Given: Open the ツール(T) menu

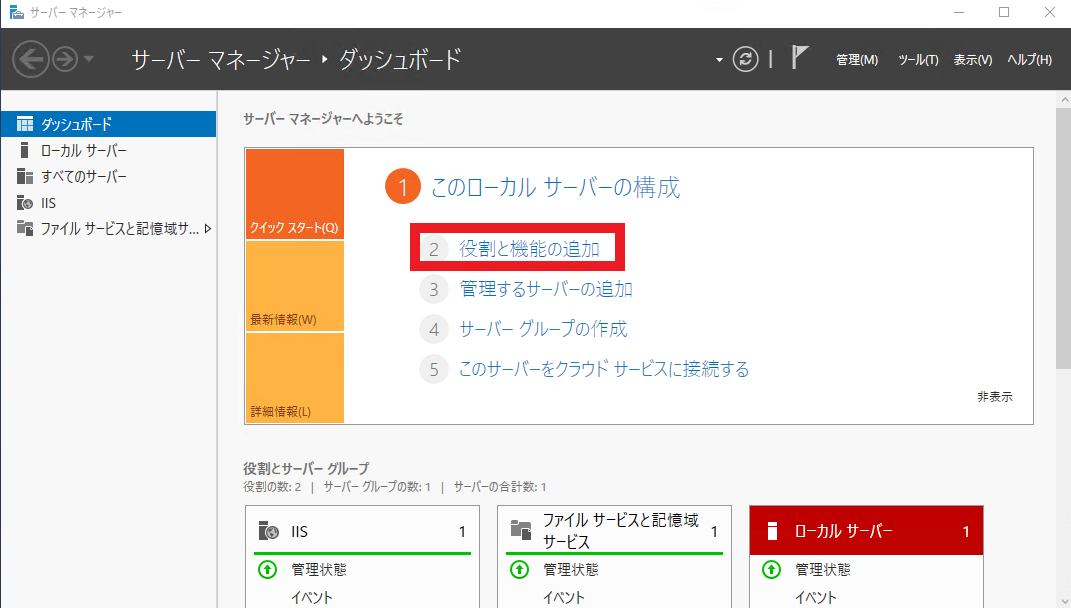Looking at the screenshot, I should pos(918,60).
